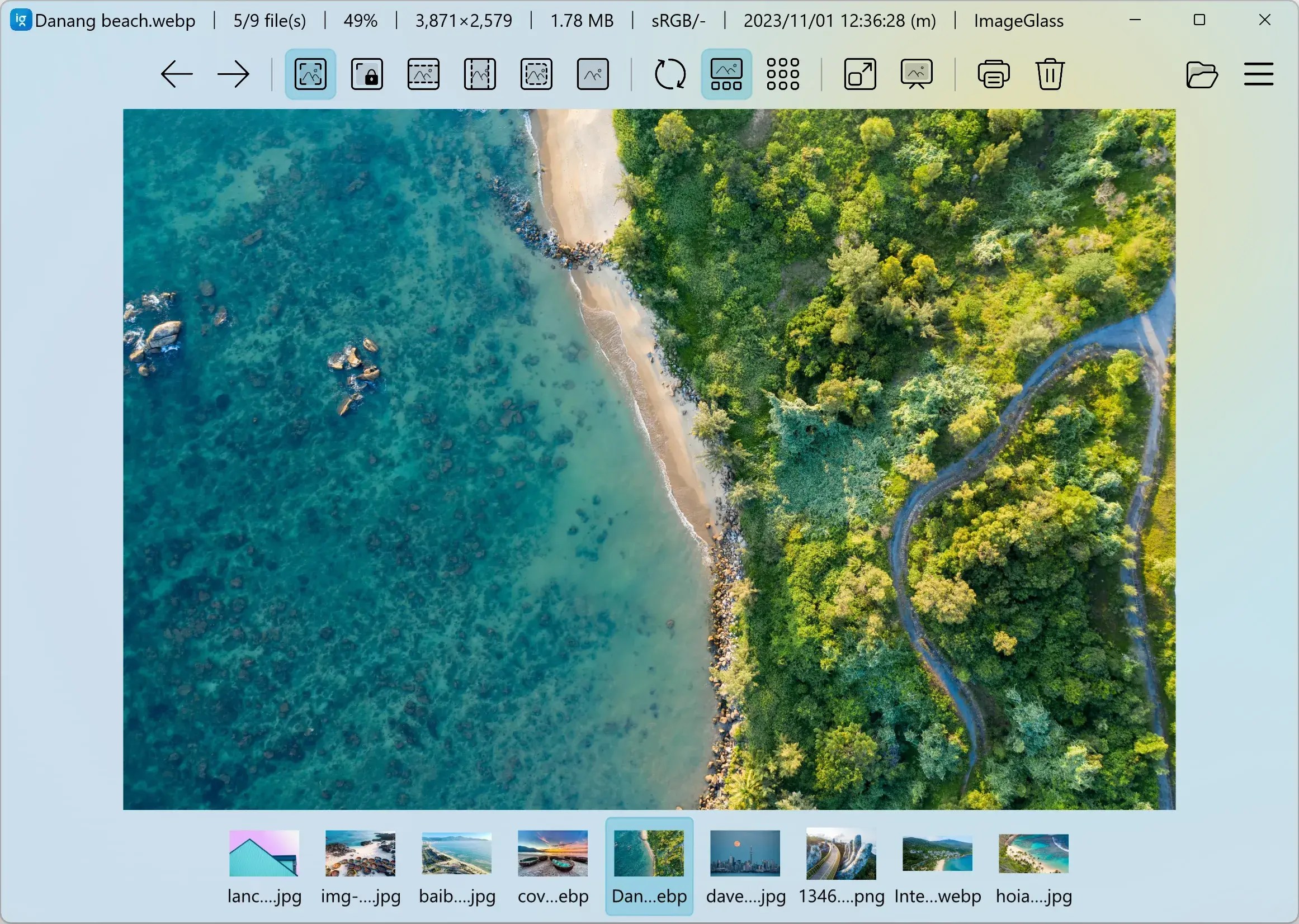The width and height of the screenshot is (1299, 924).
Task: Open the hoia....jpg thumbnail
Action: pyautogui.click(x=1033, y=854)
